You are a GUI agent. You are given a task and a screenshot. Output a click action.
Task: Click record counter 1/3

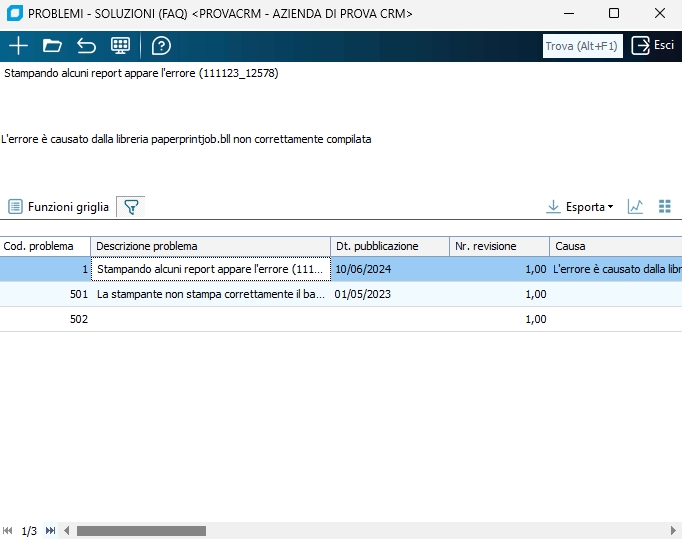coord(29,531)
